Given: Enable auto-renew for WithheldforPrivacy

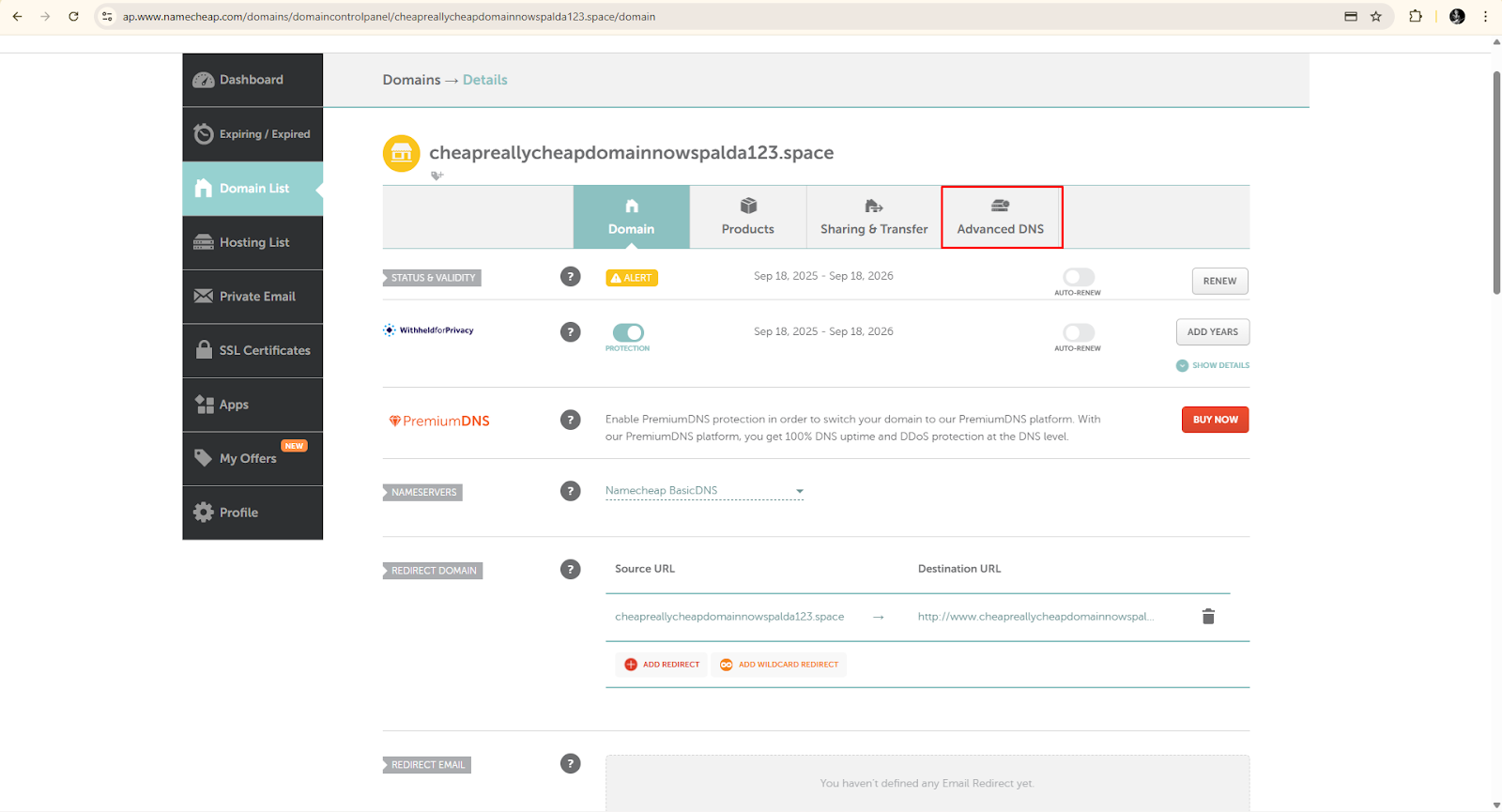Looking at the screenshot, I should tap(1078, 332).
